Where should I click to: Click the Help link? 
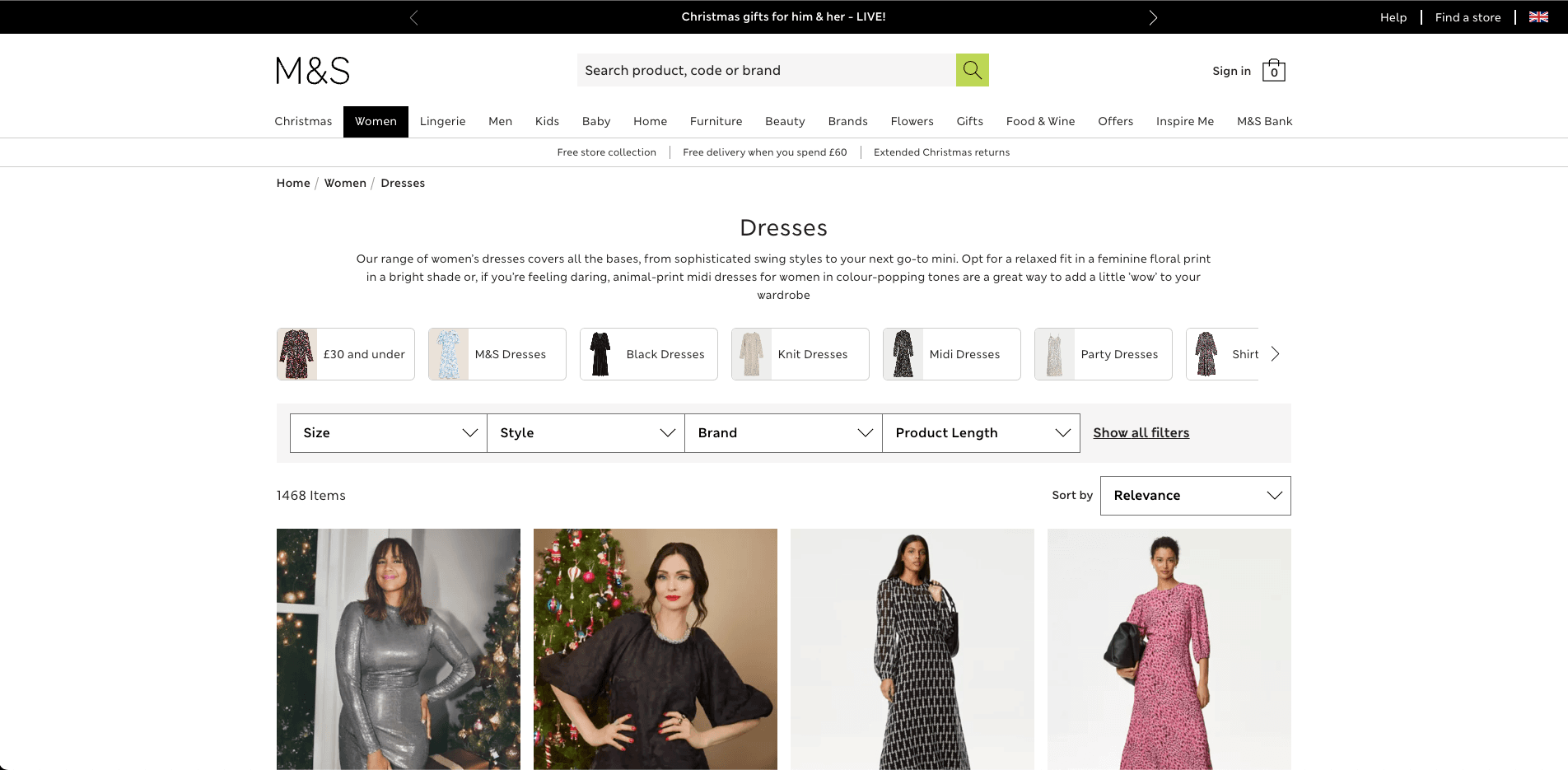pos(1393,17)
